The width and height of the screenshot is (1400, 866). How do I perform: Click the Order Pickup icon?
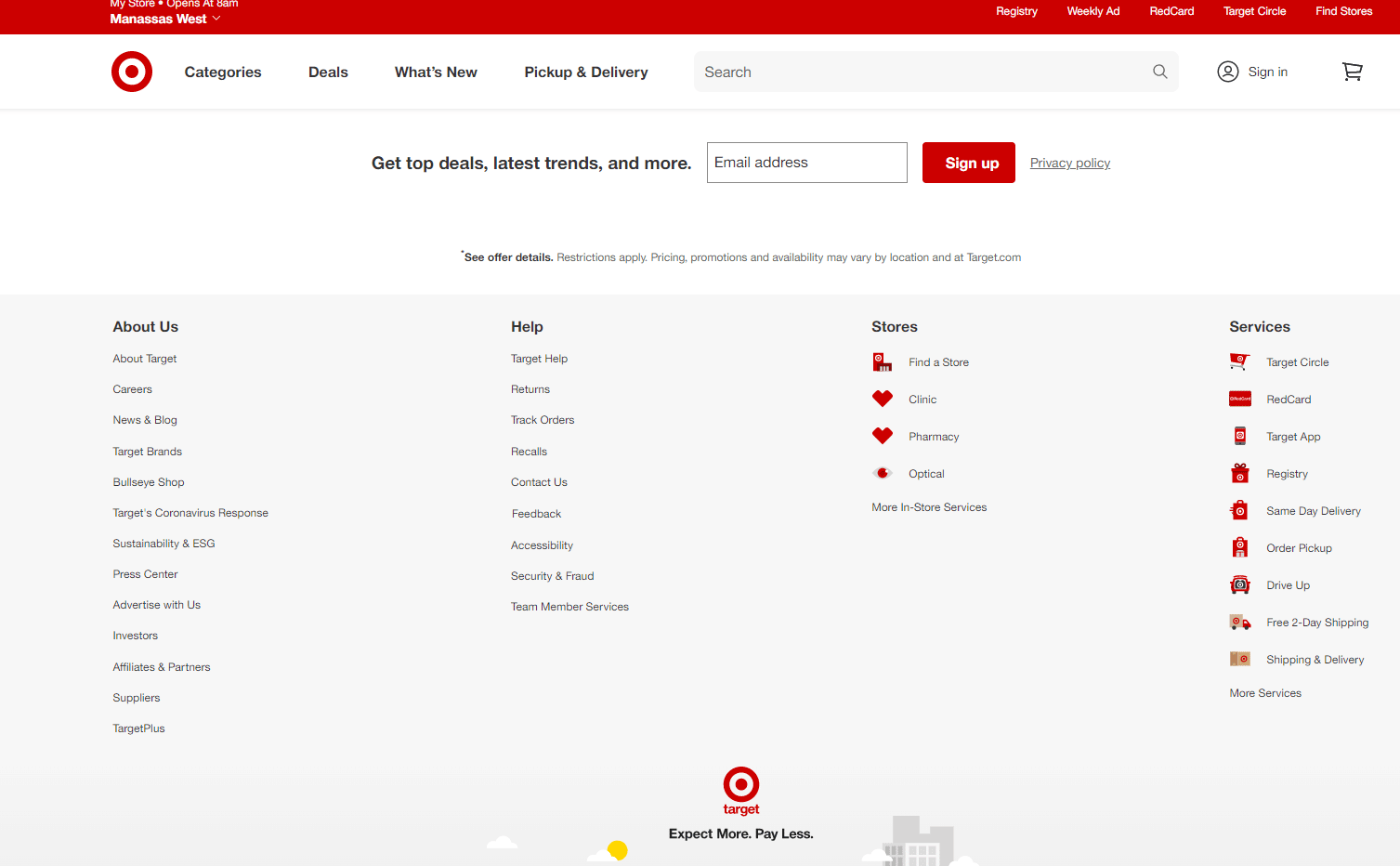[x=1240, y=547]
